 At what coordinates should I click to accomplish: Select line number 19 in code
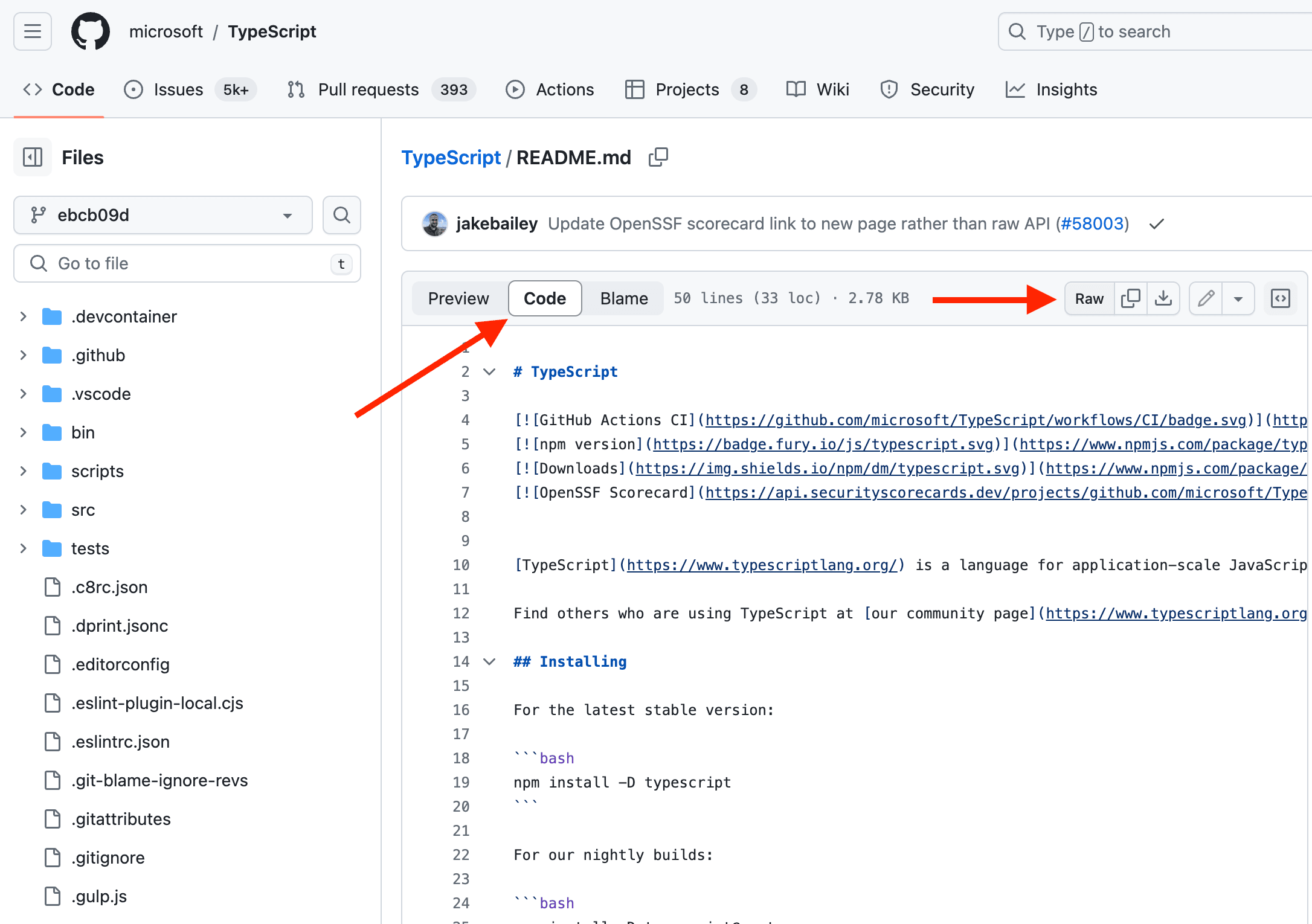click(461, 782)
